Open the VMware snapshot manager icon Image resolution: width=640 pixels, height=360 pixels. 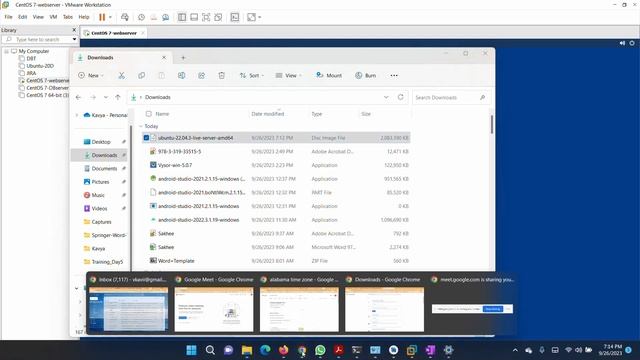coord(166,17)
